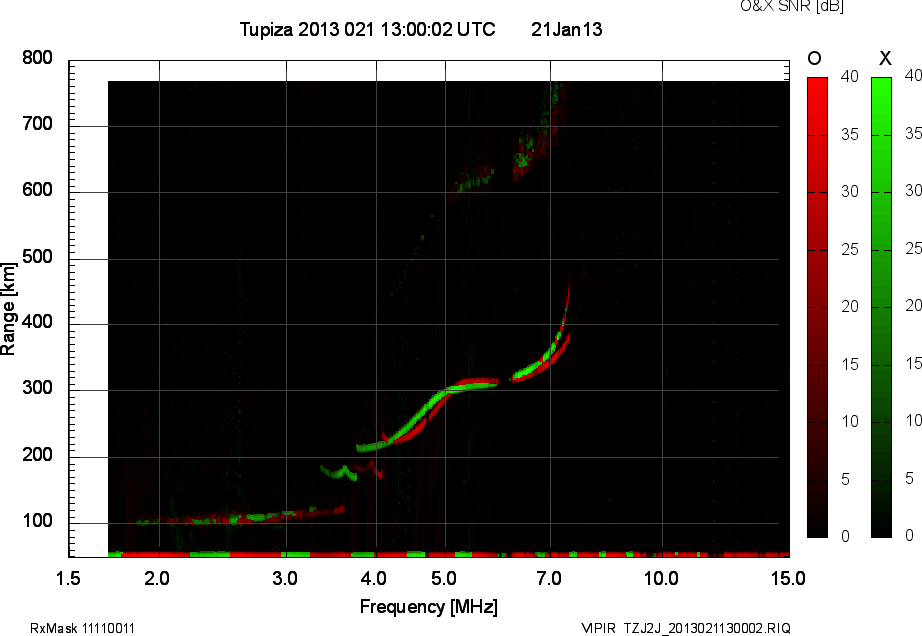
Task: Click the 'Range [km]' axis title
Action: click(8, 309)
